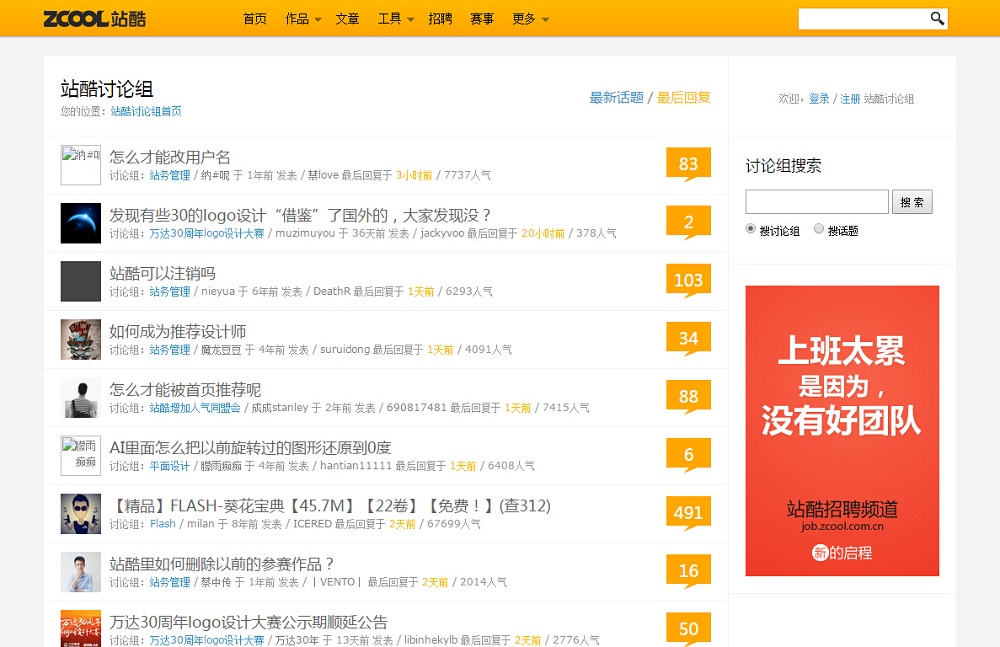Switch to 最新话题 tab

(616, 98)
